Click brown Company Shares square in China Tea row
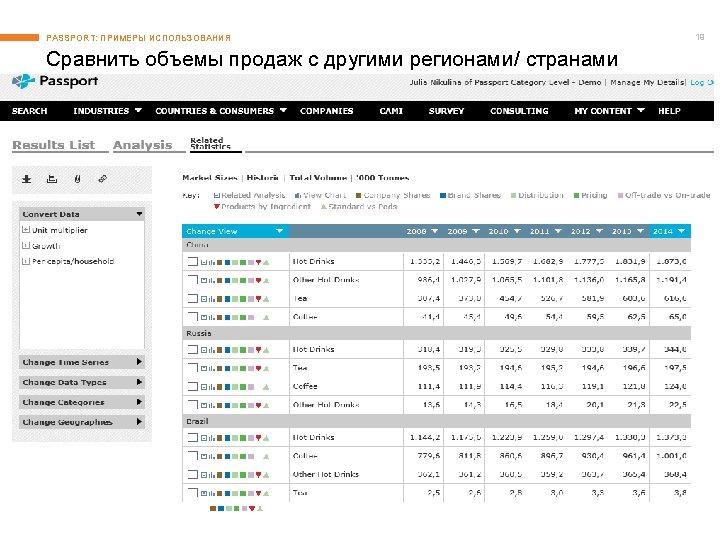This screenshot has width=720, height=540. (219, 299)
